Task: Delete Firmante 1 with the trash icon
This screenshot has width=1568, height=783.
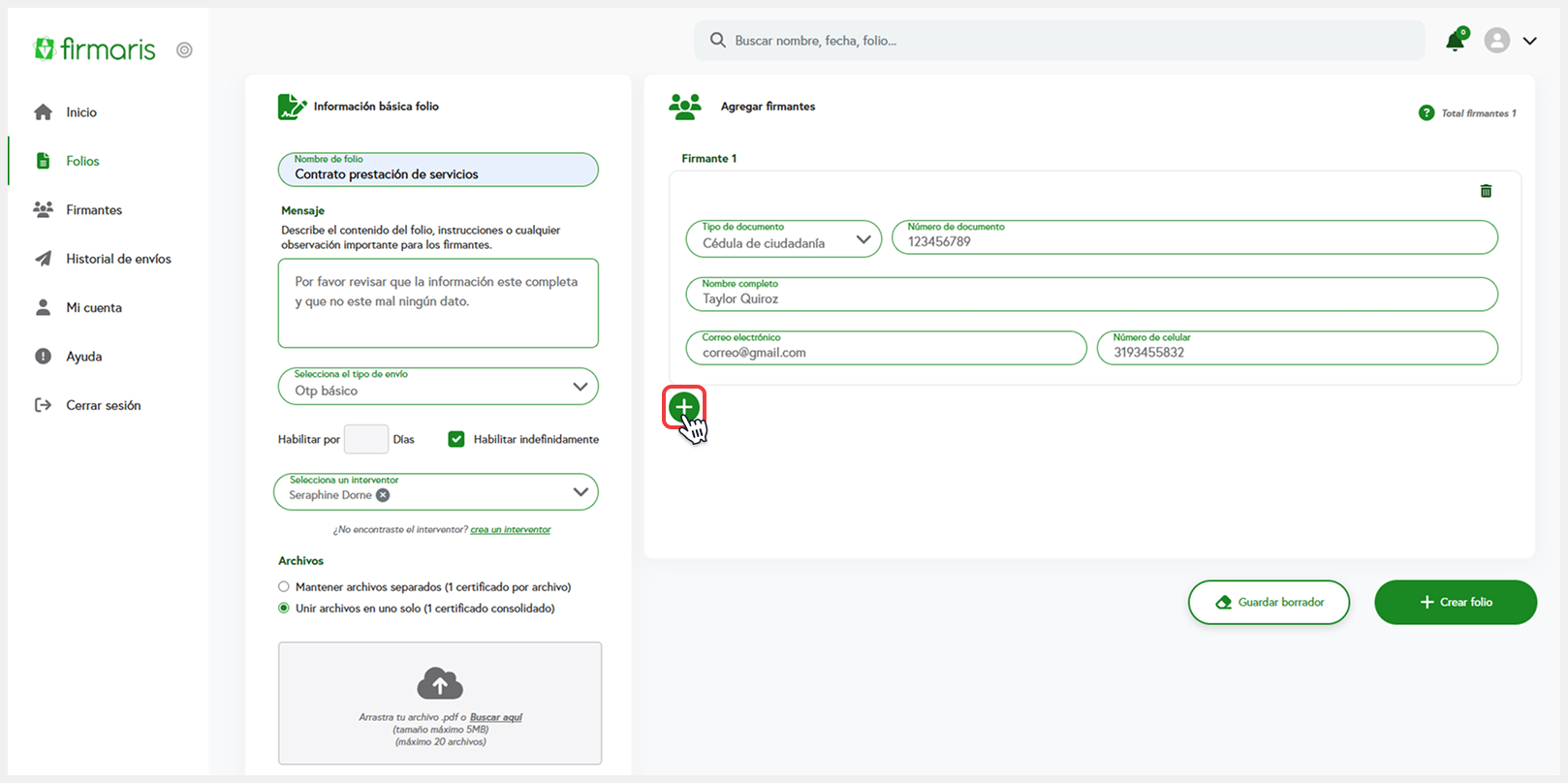Action: pos(1486,191)
